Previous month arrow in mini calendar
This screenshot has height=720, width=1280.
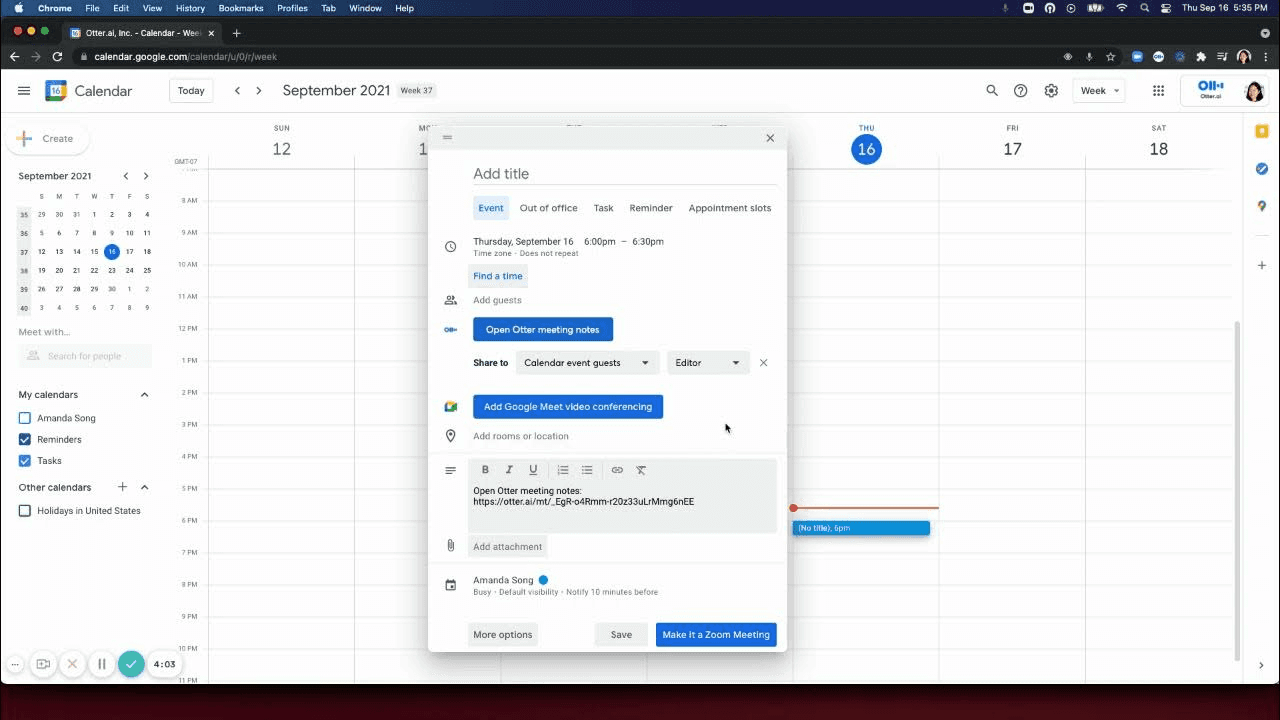[x=126, y=176]
